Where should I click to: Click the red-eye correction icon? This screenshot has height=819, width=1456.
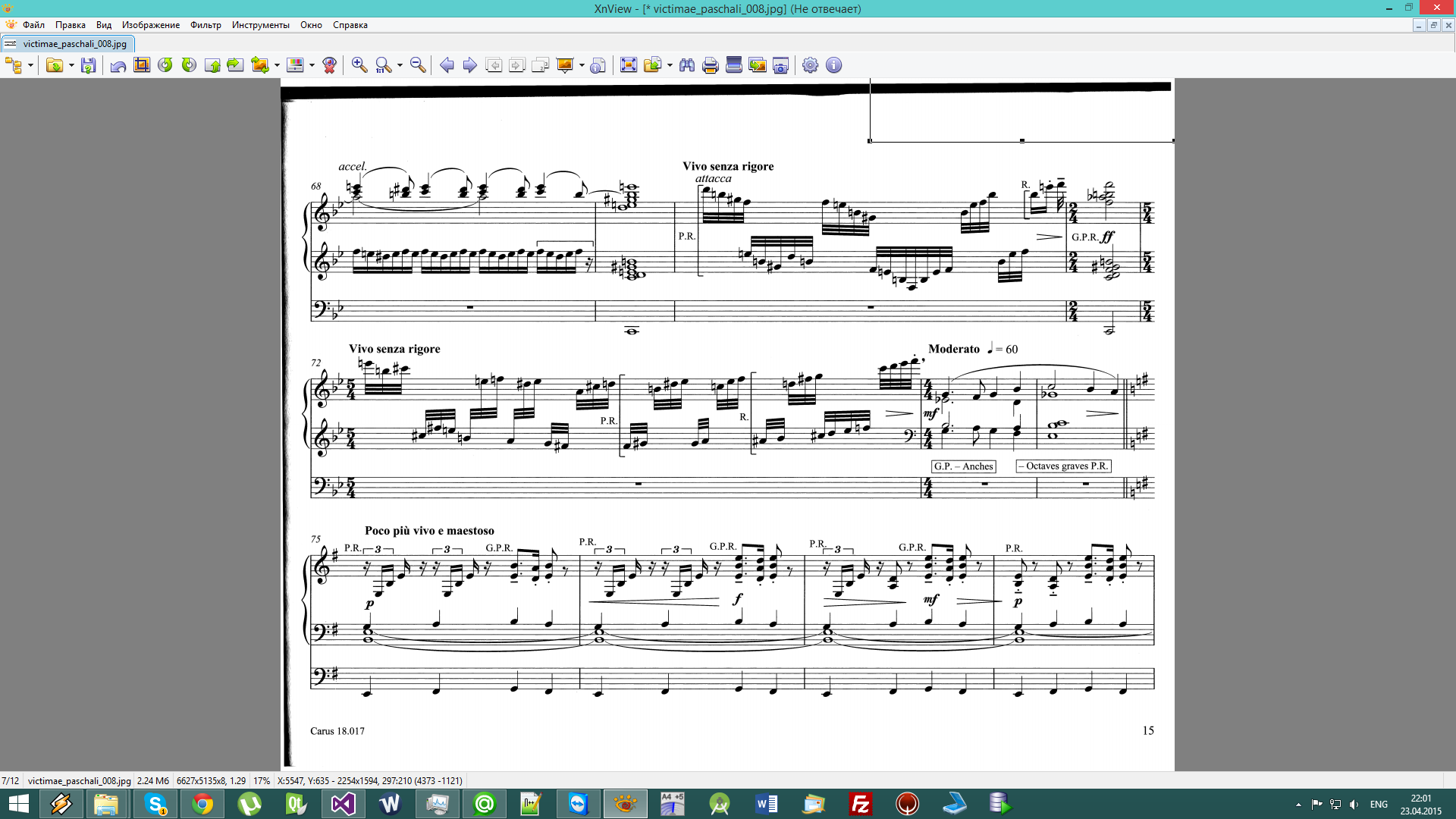pyautogui.click(x=329, y=65)
